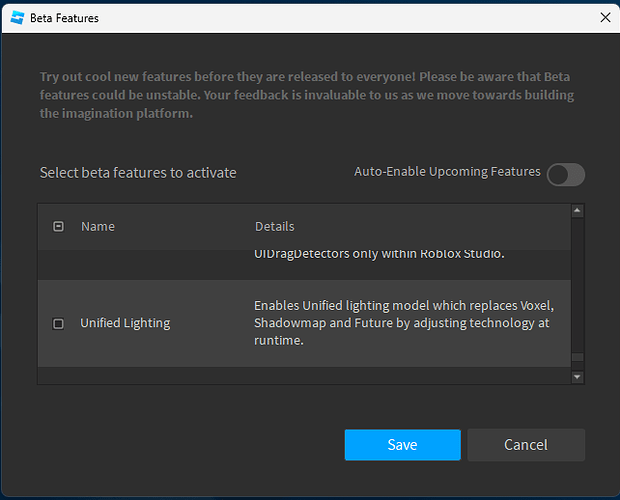
Task: Click the scrollbar down arrow
Action: pyautogui.click(x=577, y=377)
